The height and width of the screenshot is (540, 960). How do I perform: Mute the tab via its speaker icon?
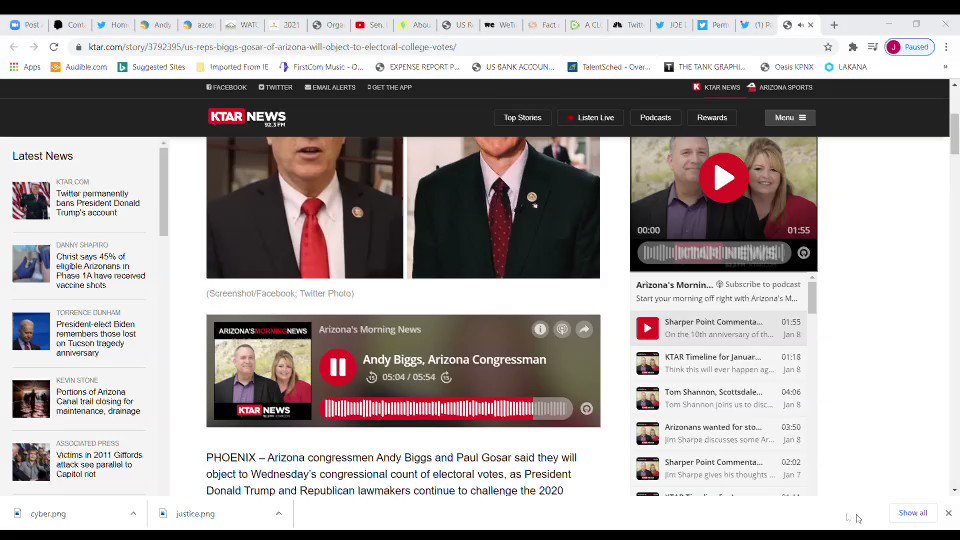[x=800, y=25]
